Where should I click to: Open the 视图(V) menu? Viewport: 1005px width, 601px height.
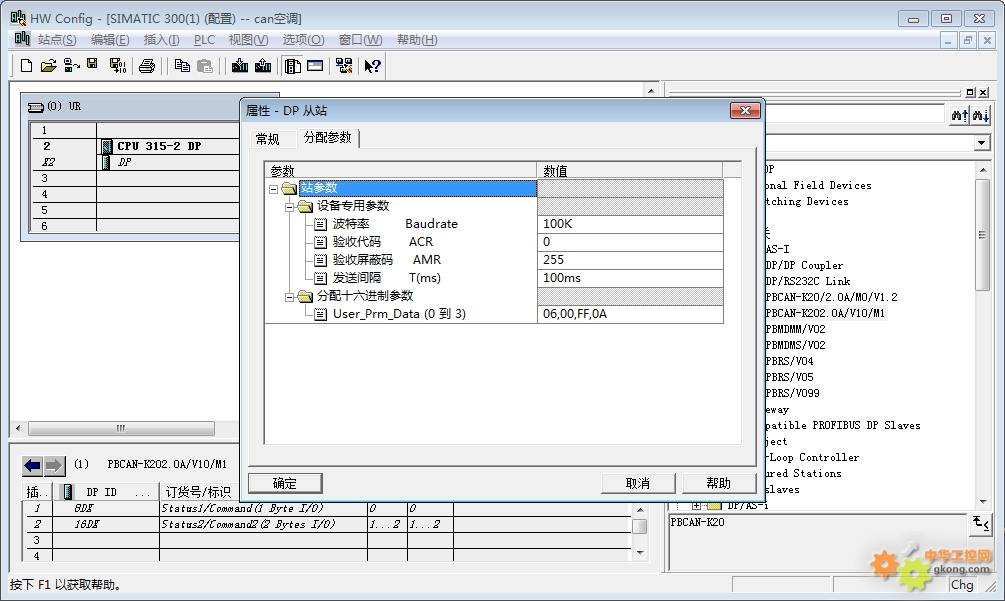pos(249,40)
